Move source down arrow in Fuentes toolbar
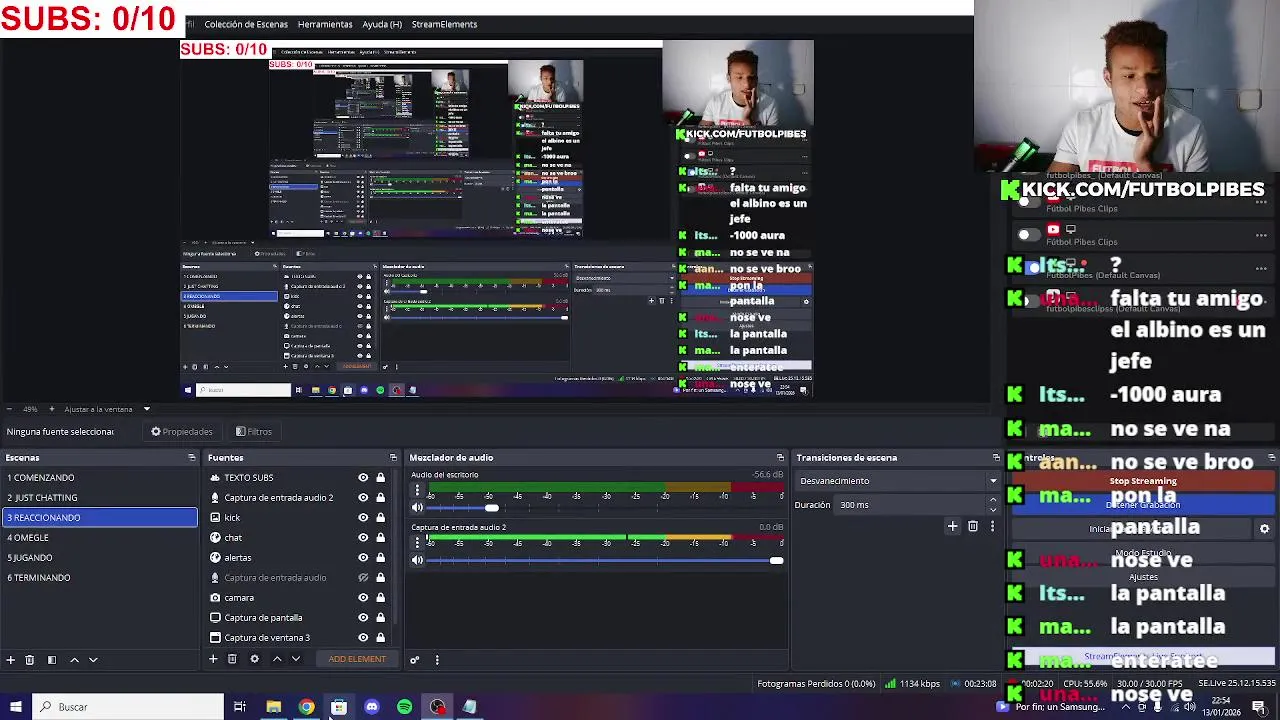Viewport: 1280px width, 720px height. (295, 659)
